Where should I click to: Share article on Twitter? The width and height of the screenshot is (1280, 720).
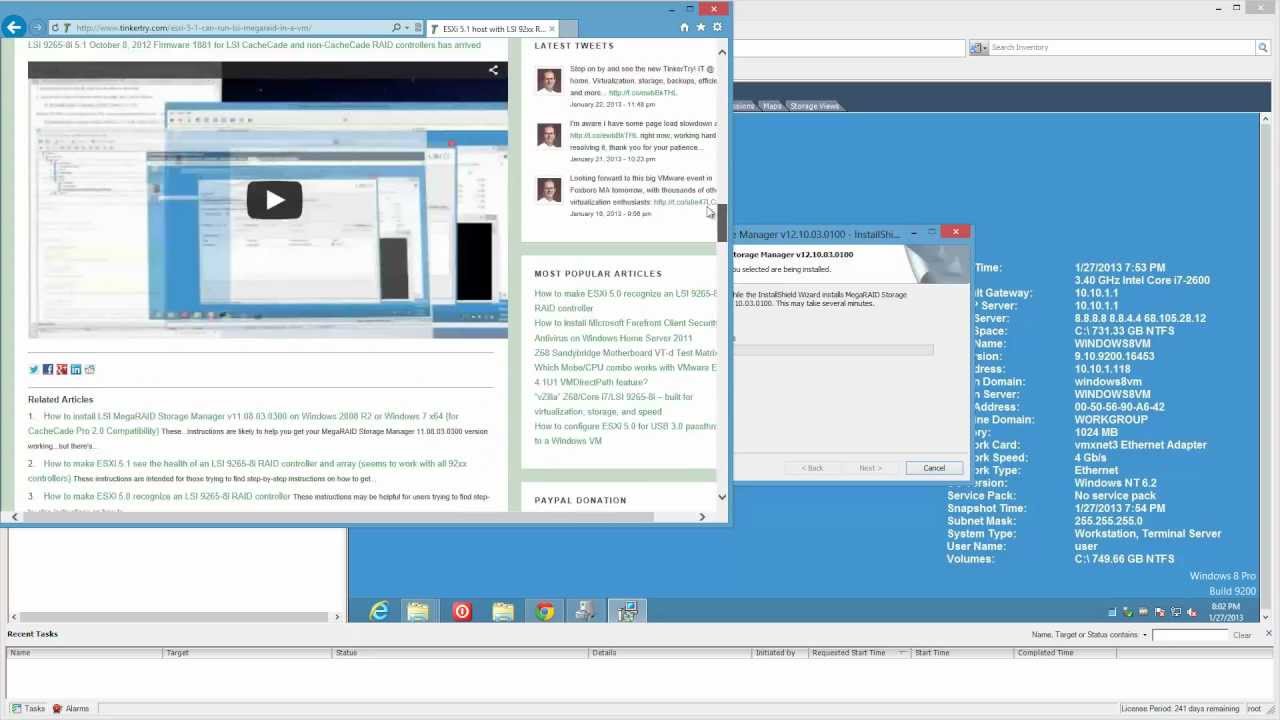coord(33,369)
